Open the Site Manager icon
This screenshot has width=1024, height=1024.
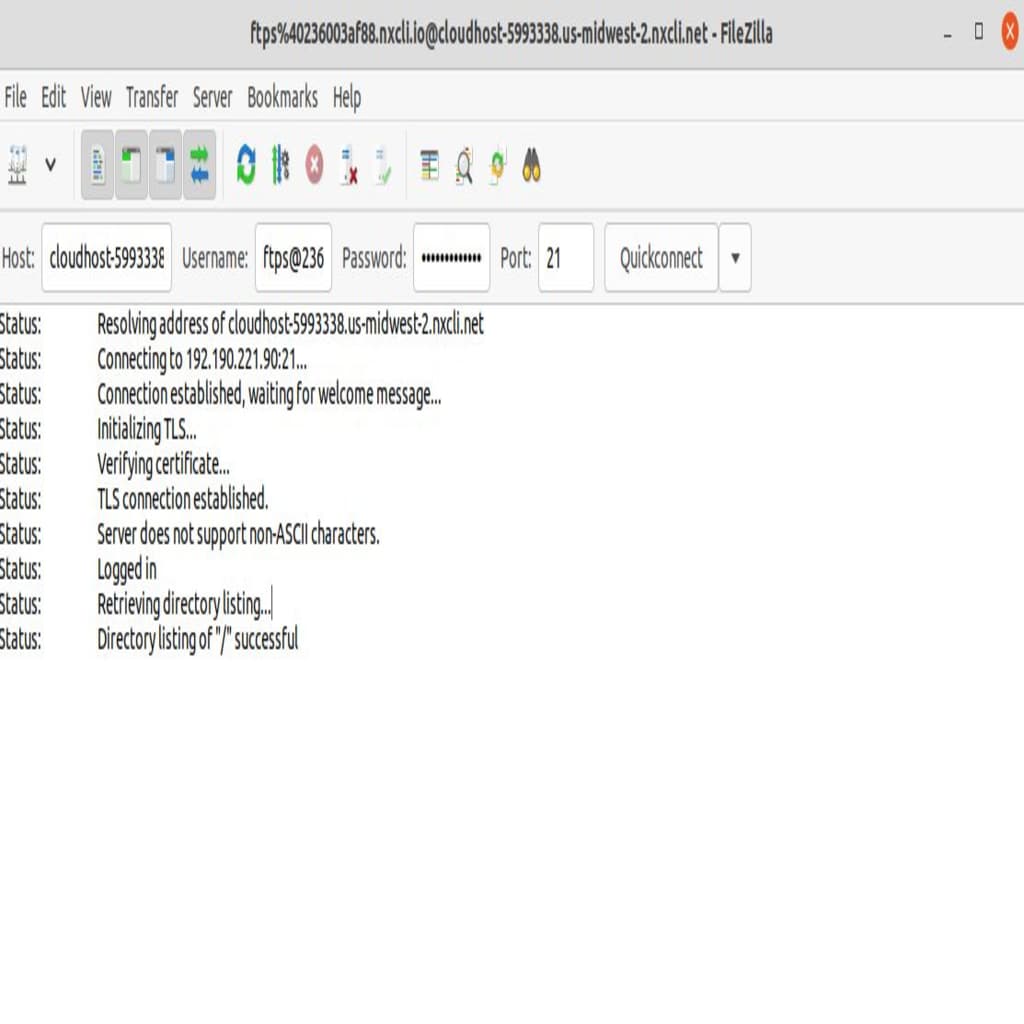tap(18, 165)
